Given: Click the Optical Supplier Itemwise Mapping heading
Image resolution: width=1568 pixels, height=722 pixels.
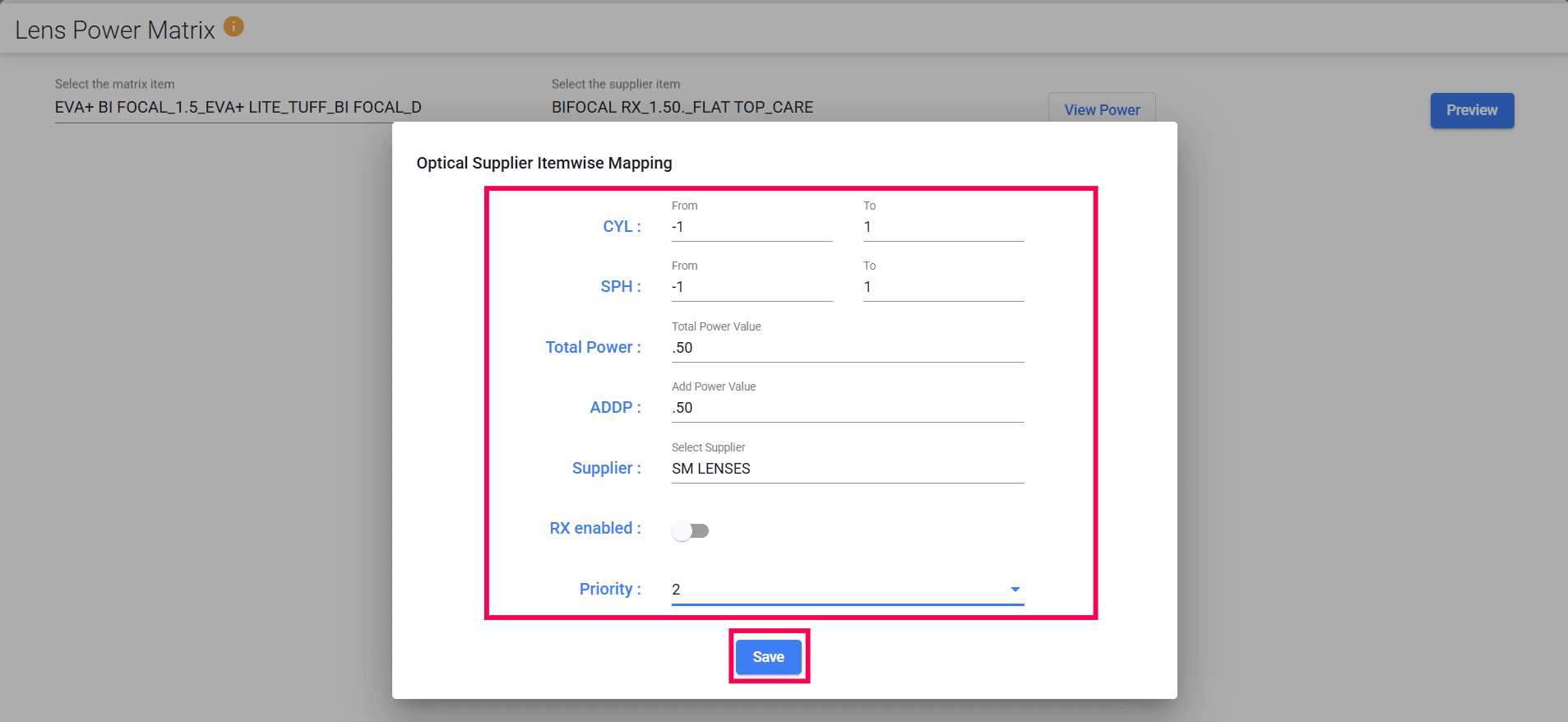Looking at the screenshot, I should pos(544,163).
